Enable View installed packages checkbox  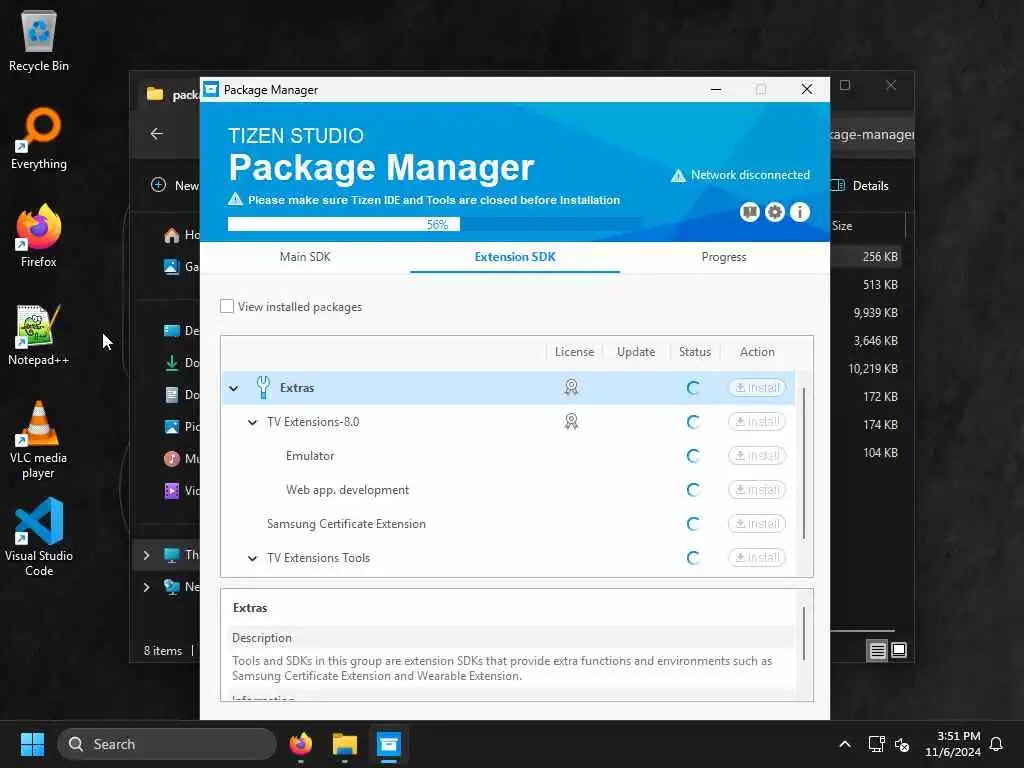coord(227,306)
